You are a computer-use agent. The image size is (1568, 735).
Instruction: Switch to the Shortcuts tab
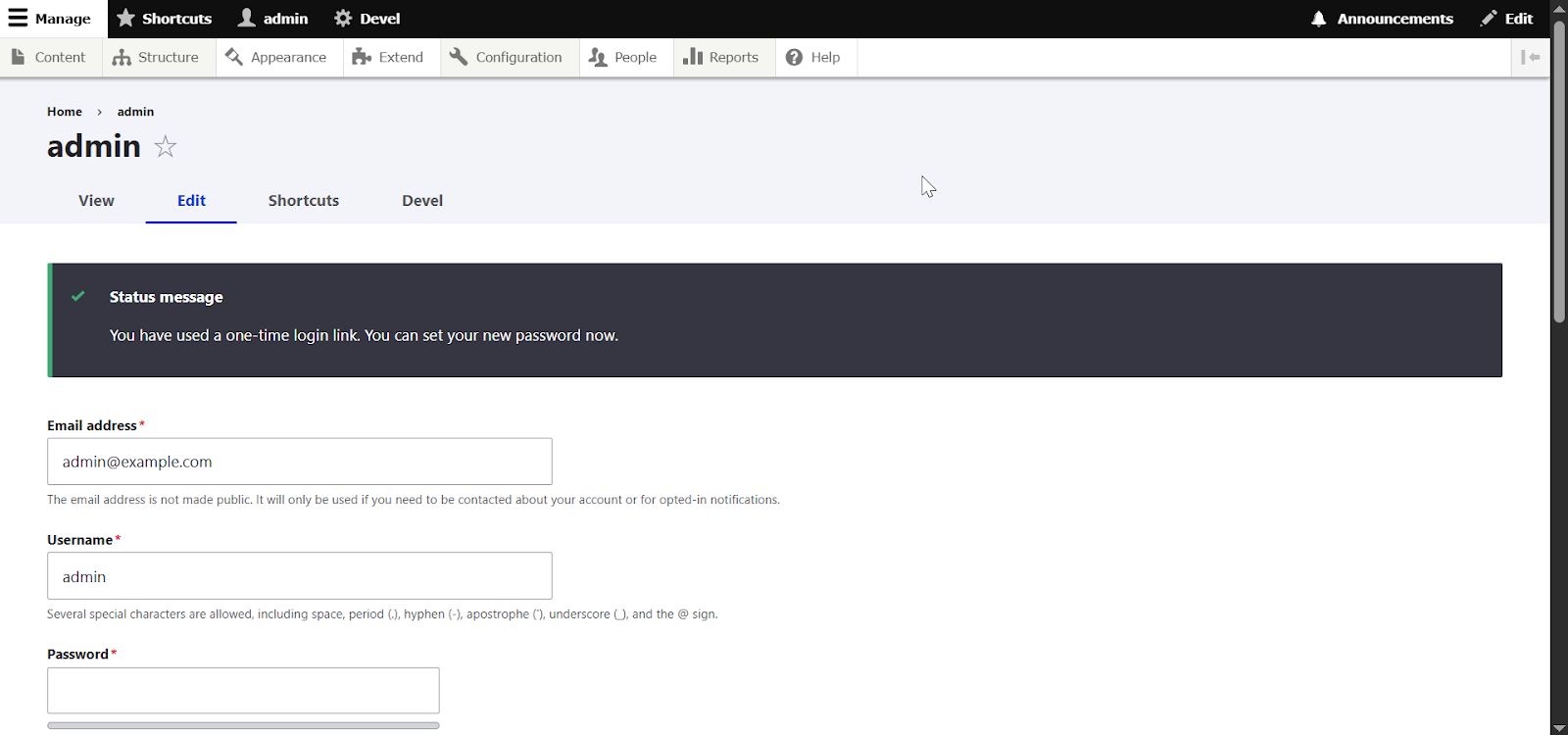[304, 201]
